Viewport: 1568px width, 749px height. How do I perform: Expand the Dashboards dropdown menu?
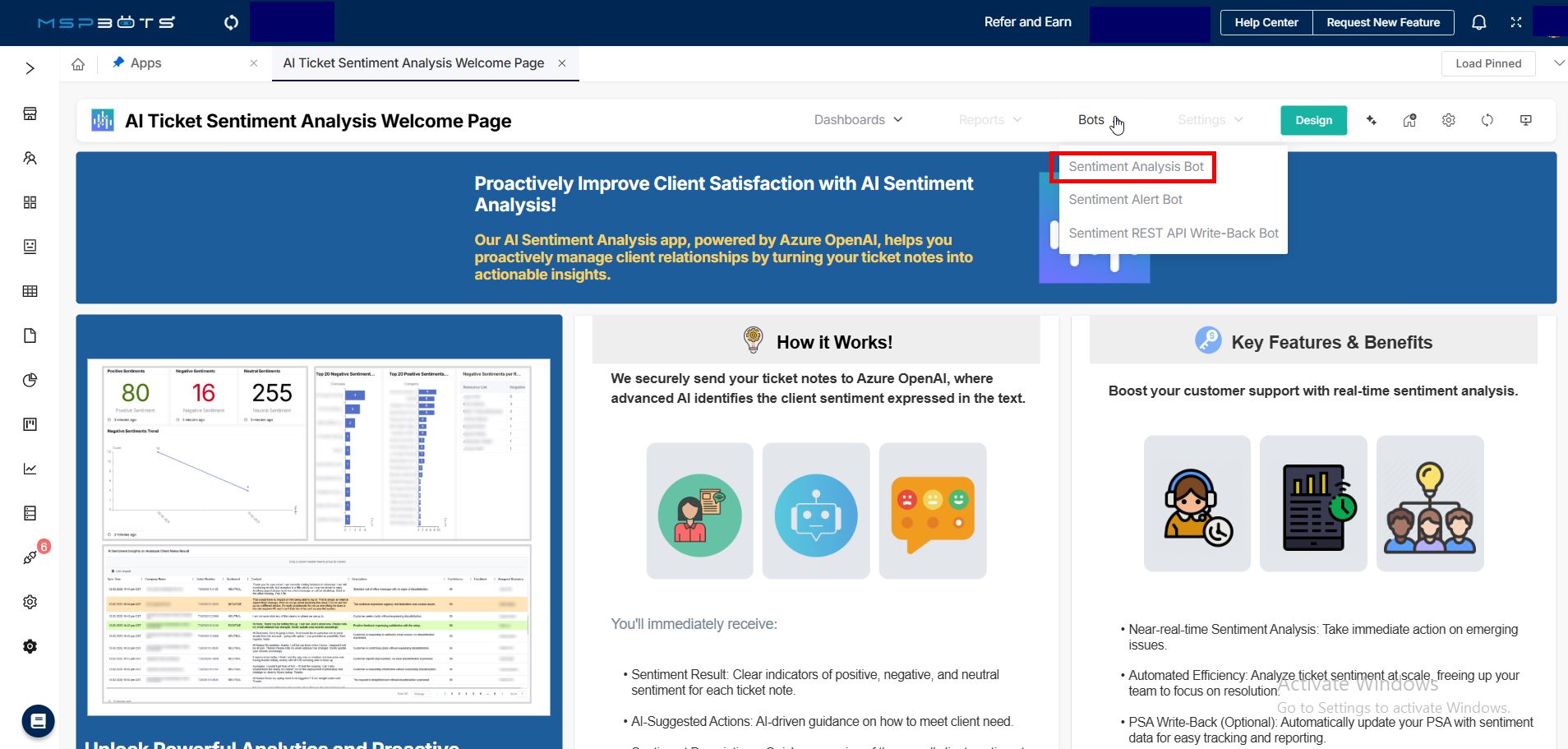tap(858, 120)
